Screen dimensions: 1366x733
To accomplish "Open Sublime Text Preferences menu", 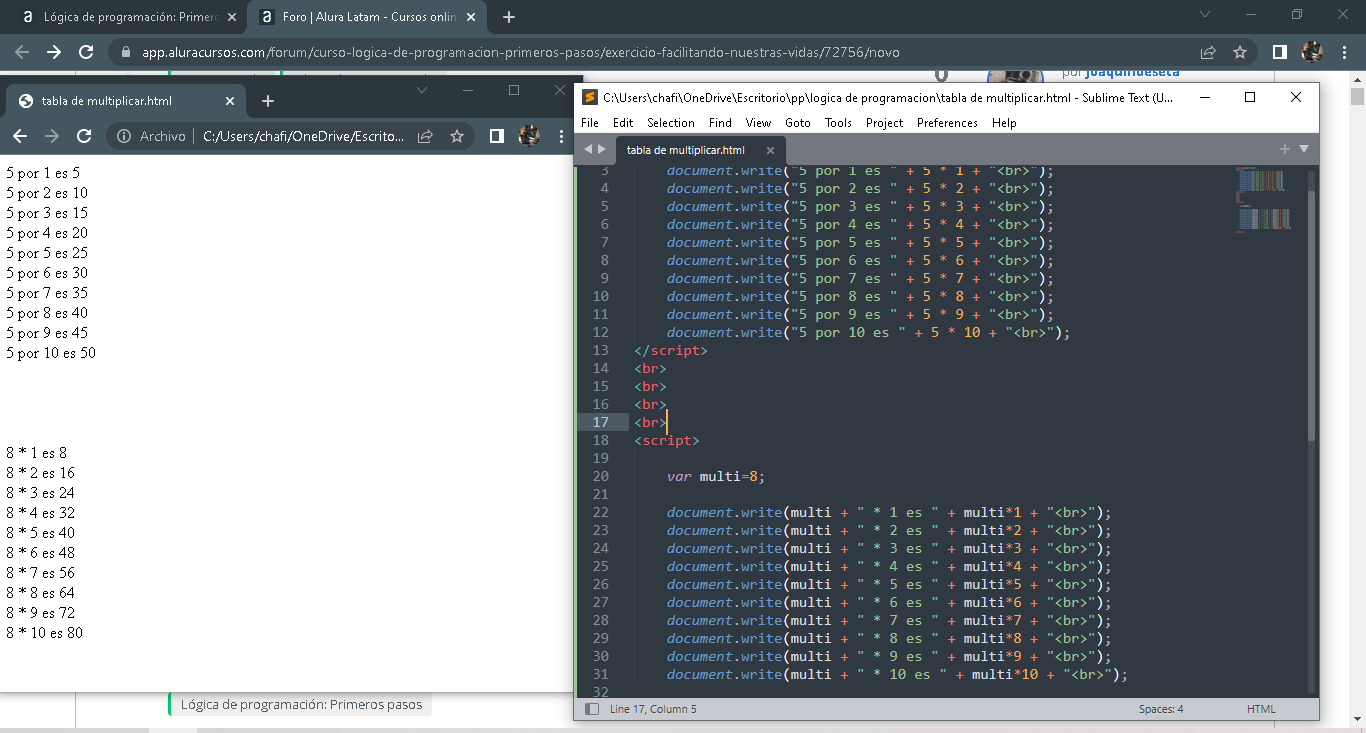I will click(x=947, y=123).
